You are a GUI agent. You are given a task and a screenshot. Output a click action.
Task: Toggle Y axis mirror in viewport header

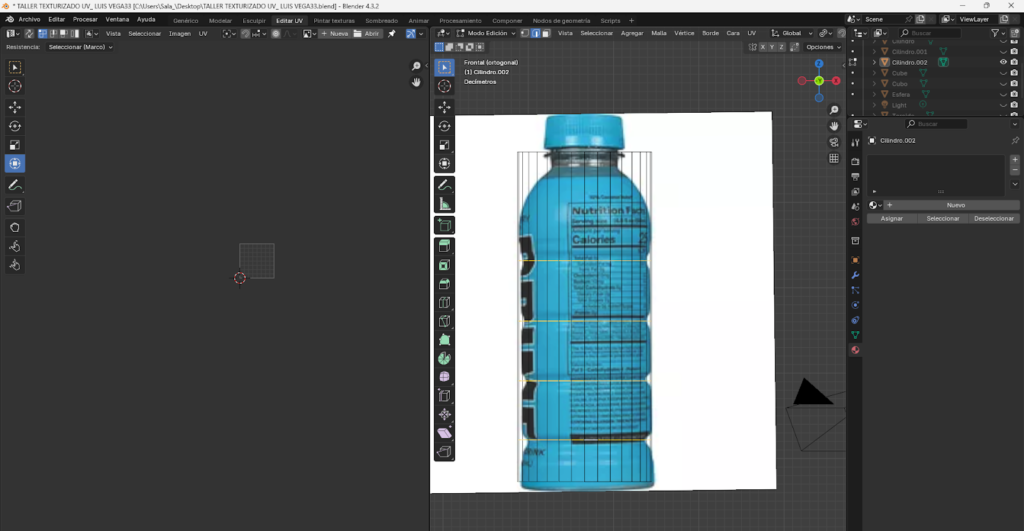click(772, 47)
